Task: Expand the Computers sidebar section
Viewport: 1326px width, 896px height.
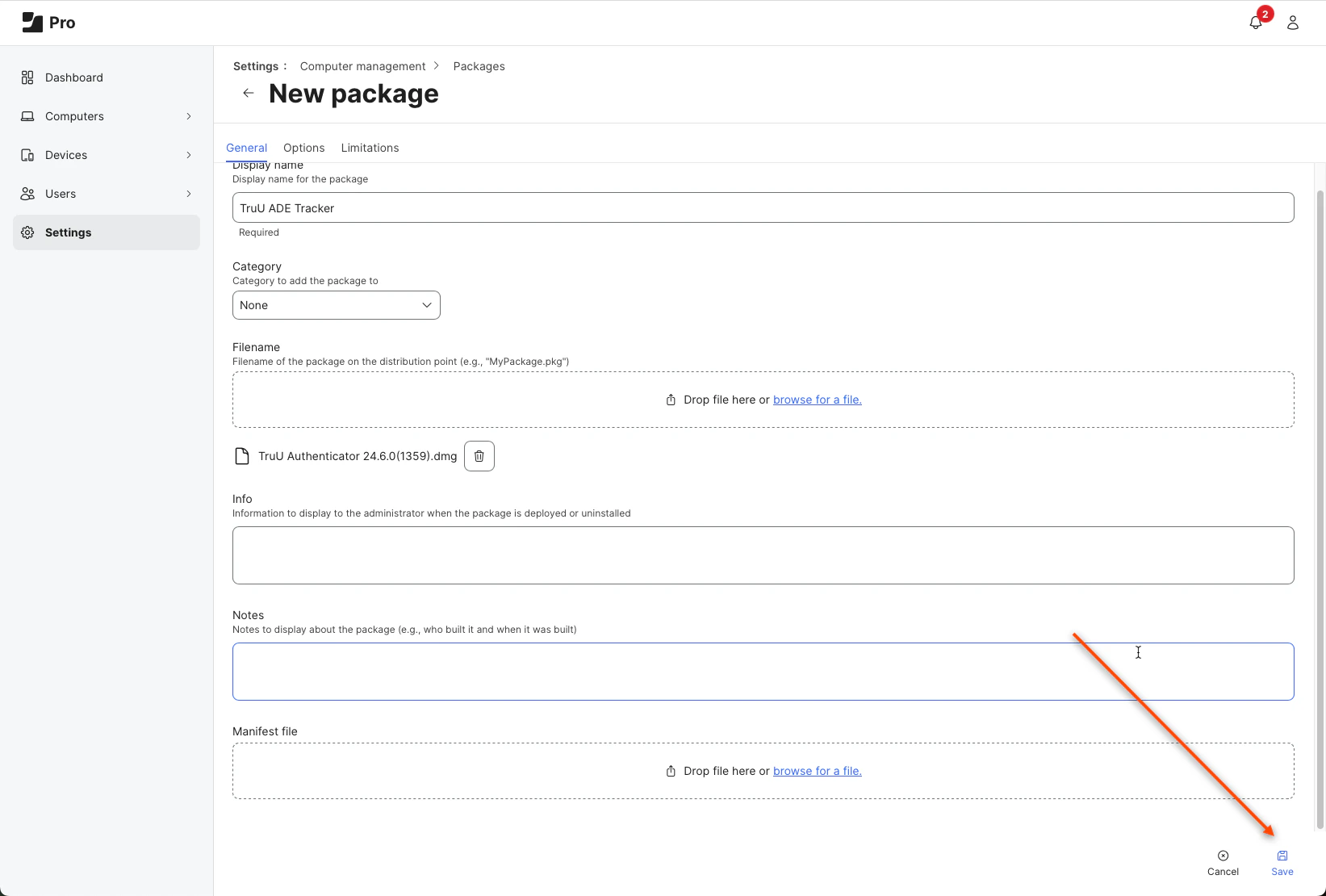Action: (189, 116)
